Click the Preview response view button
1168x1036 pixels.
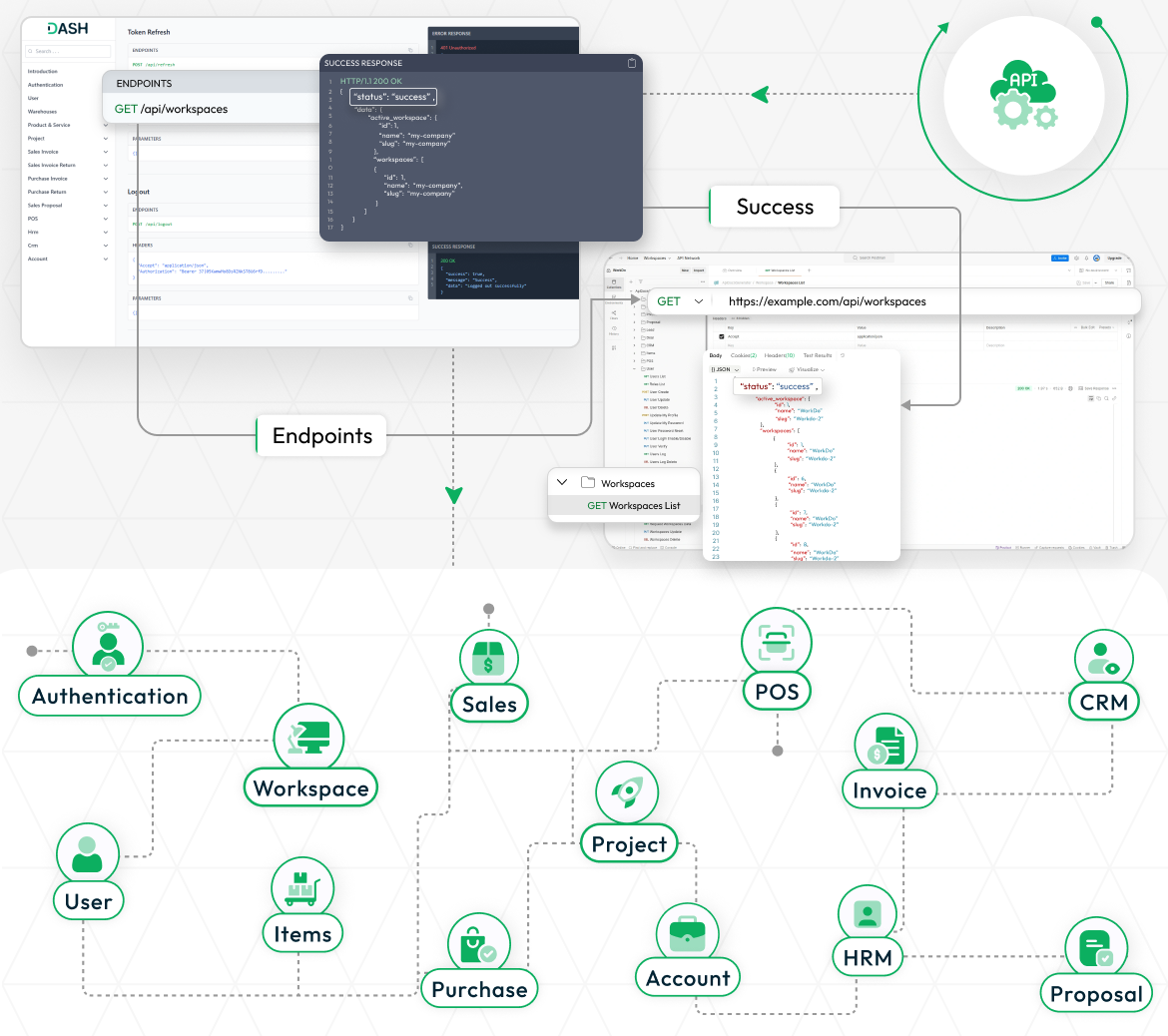click(x=765, y=369)
